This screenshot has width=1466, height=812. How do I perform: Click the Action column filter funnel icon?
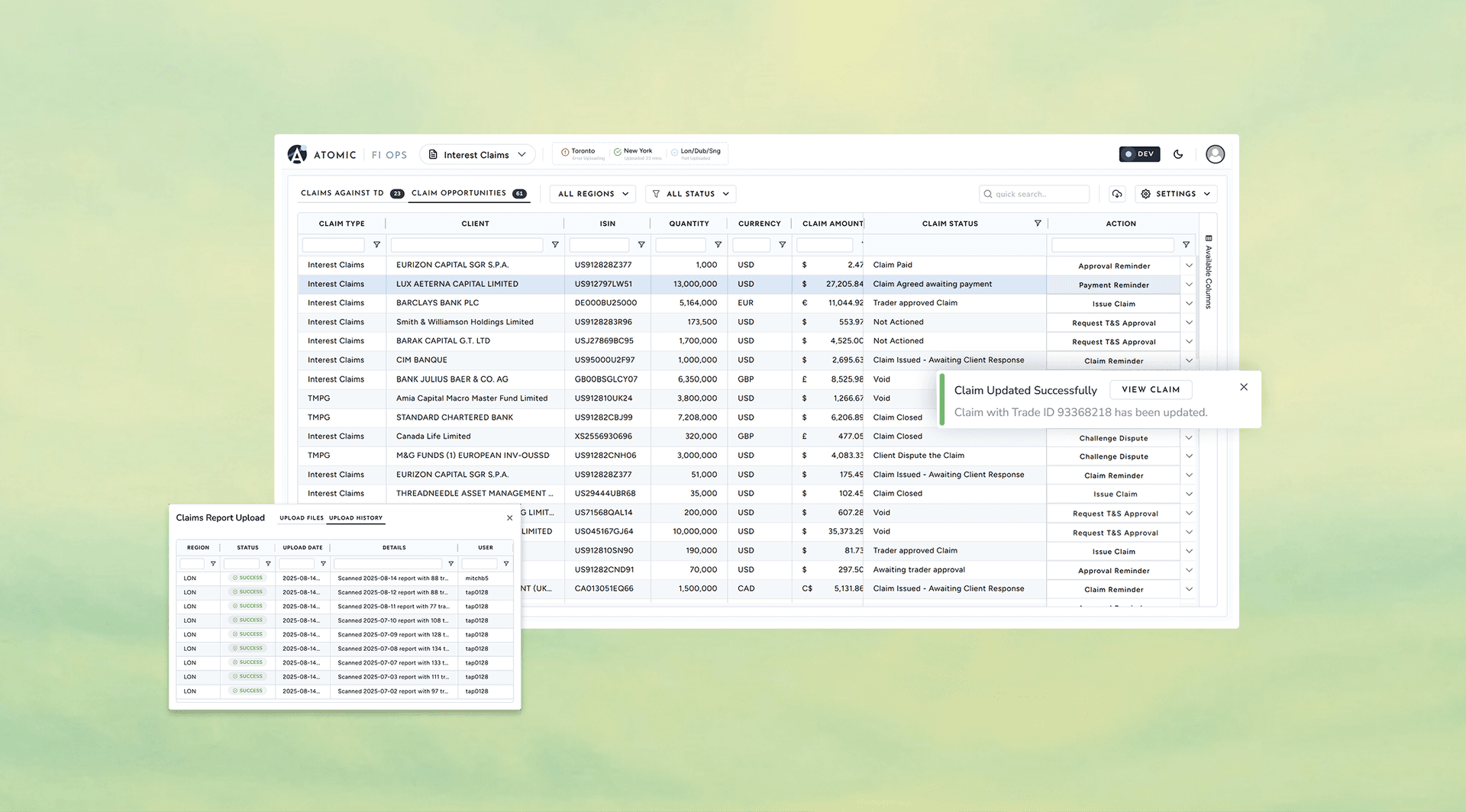(1186, 244)
